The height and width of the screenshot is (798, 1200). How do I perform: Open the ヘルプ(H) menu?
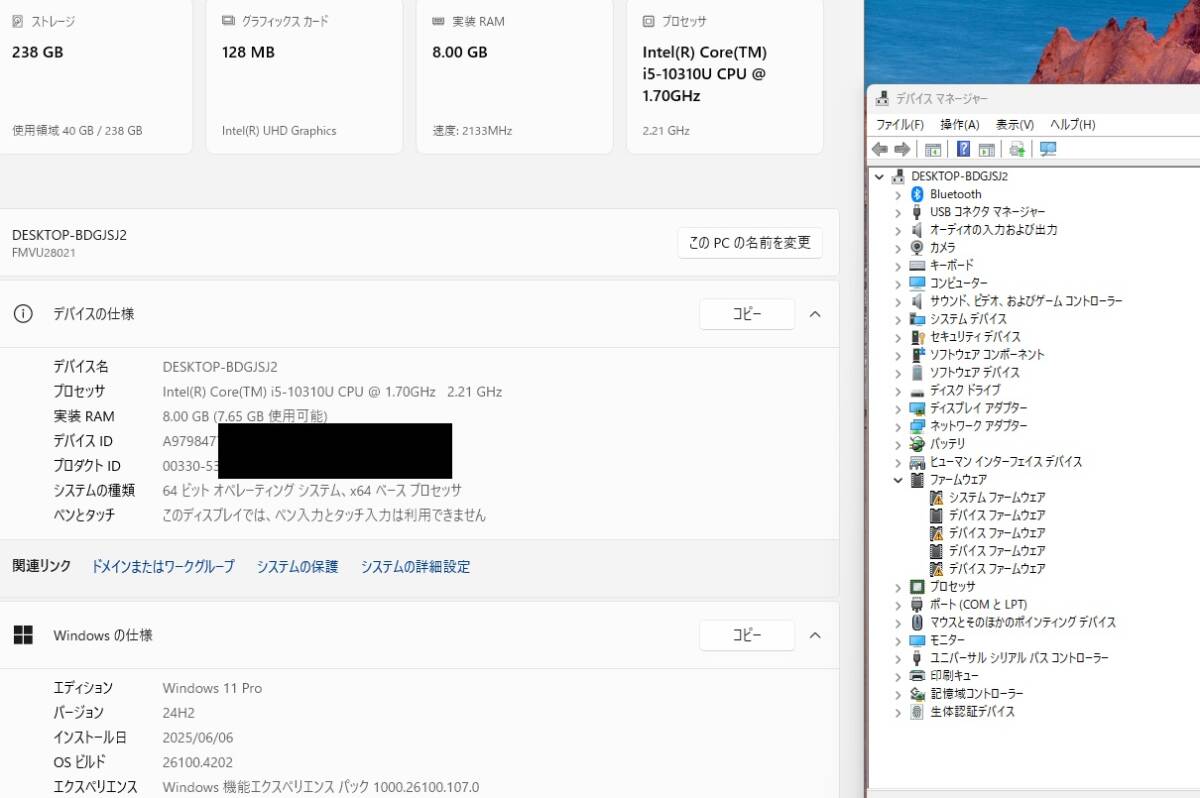tap(1072, 124)
